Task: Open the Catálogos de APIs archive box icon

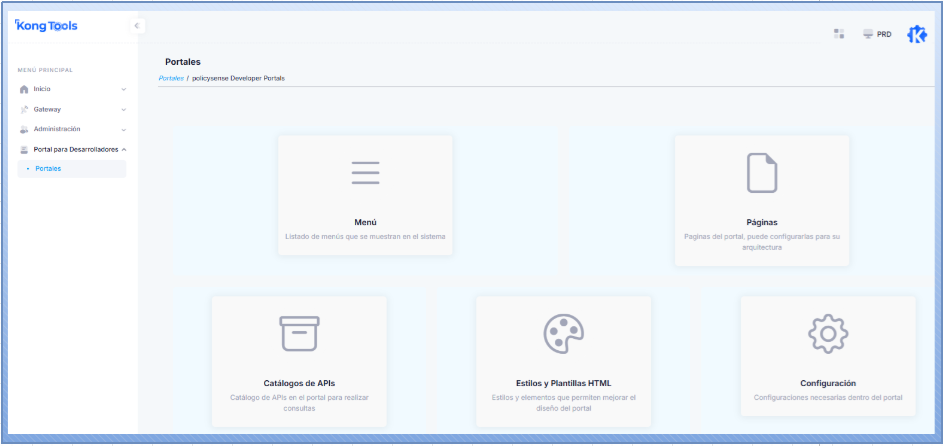Action: click(x=299, y=333)
